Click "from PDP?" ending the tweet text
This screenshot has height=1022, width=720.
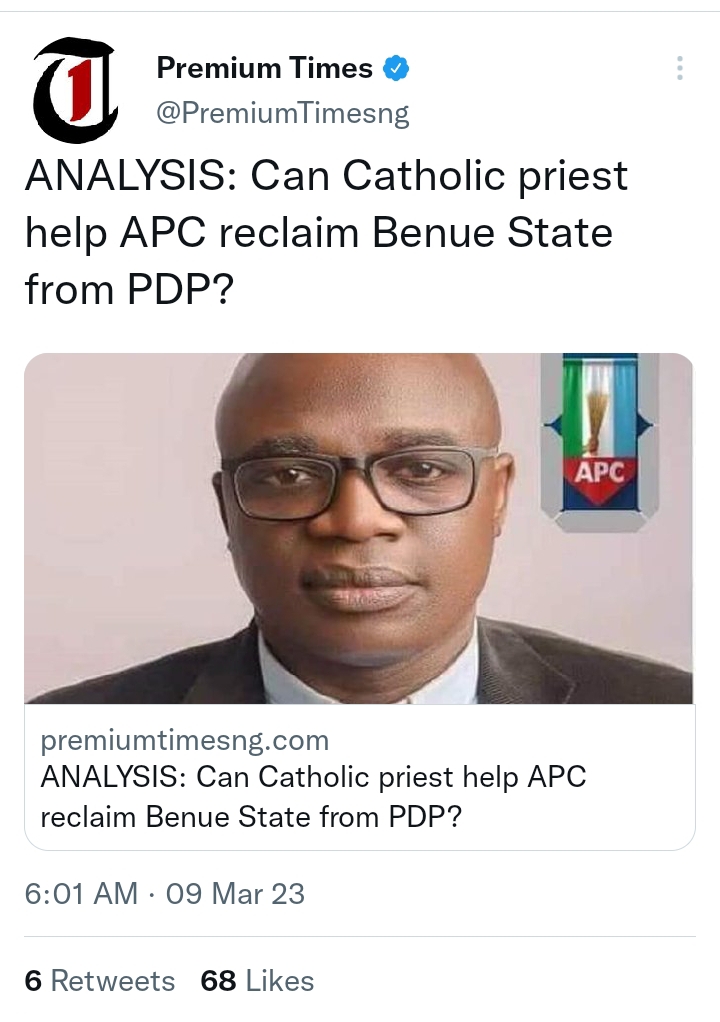pyautogui.click(x=126, y=289)
